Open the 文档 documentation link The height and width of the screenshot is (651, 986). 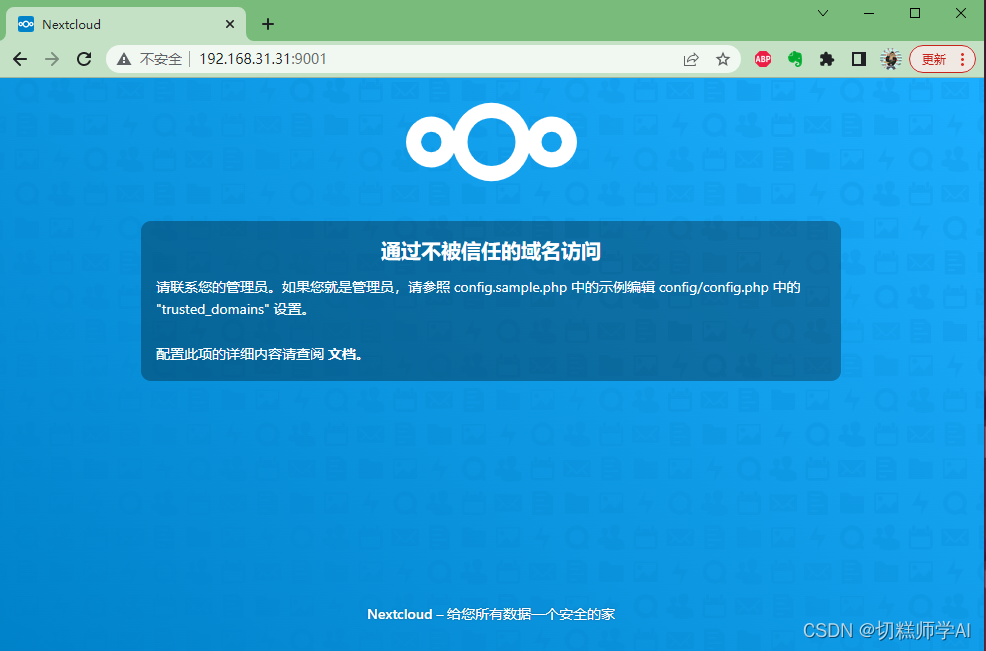[342, 354]
